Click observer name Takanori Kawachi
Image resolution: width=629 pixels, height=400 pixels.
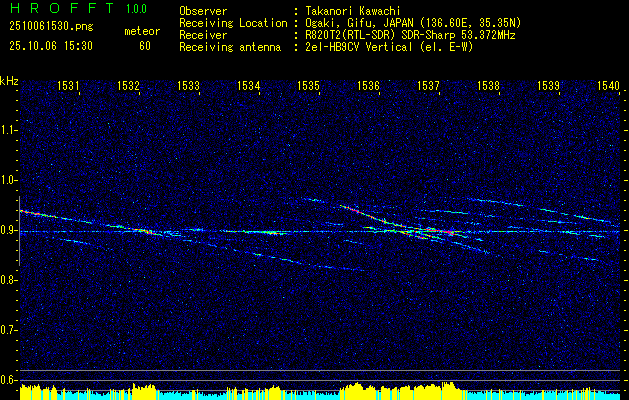pyautogui.click(x=353, y=11)
